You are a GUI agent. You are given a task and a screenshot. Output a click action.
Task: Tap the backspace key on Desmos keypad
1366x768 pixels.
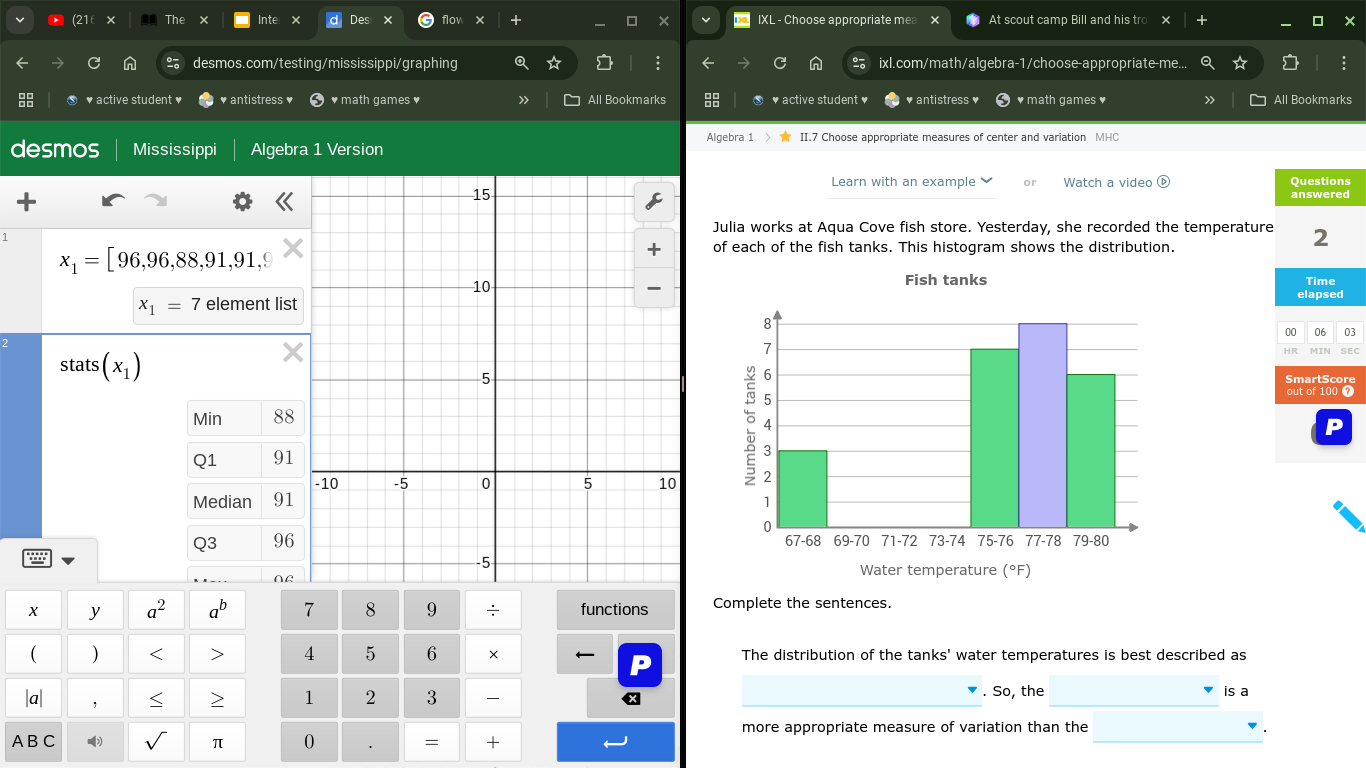tap(631, 698)
